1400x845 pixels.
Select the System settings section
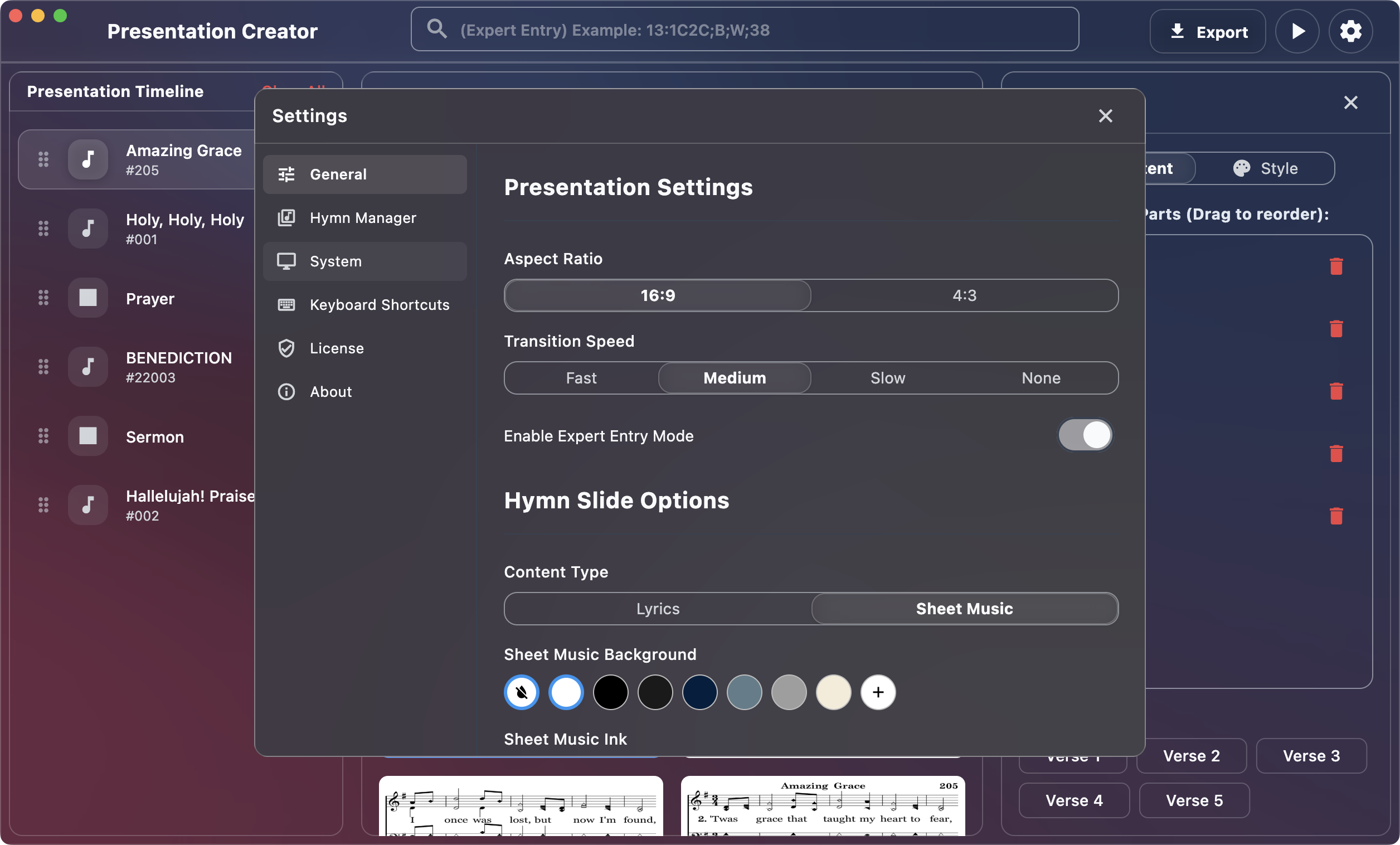point(335,261)
